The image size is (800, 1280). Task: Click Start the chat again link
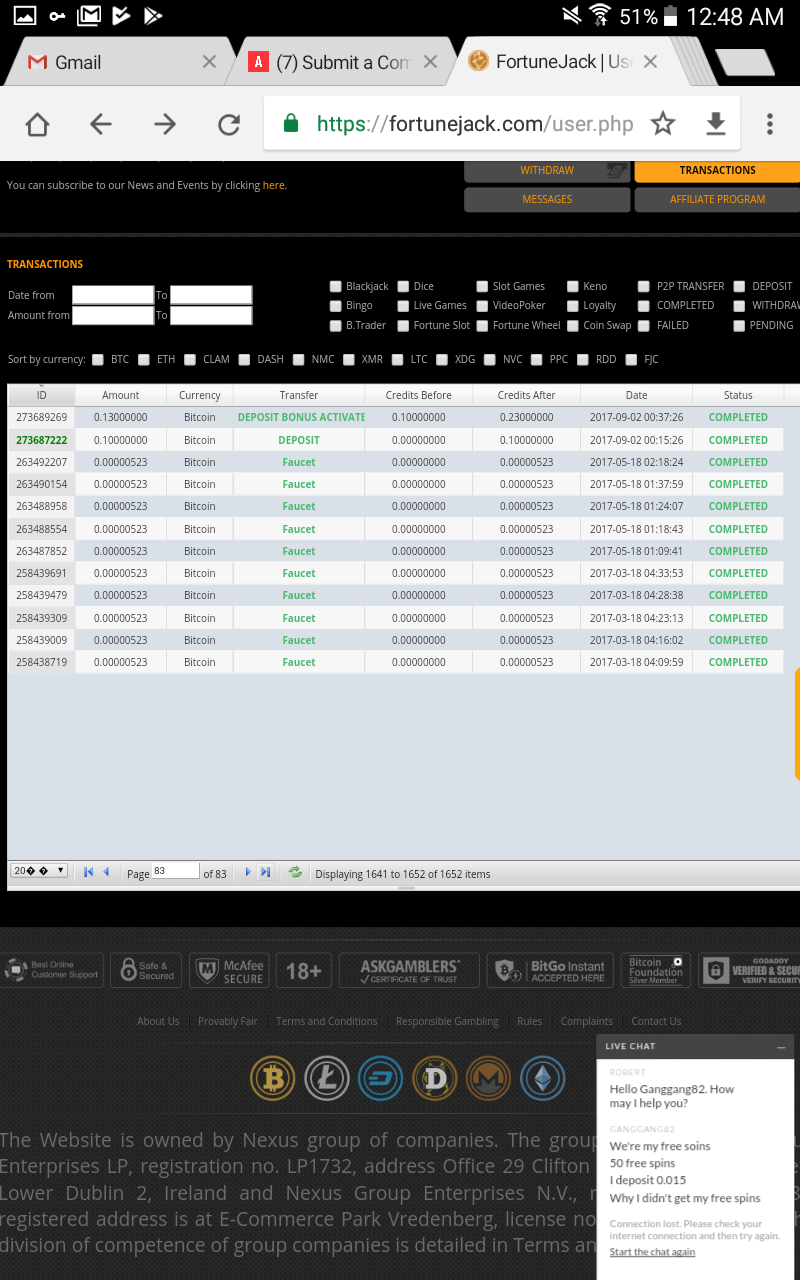click(x=652, y=1252)
